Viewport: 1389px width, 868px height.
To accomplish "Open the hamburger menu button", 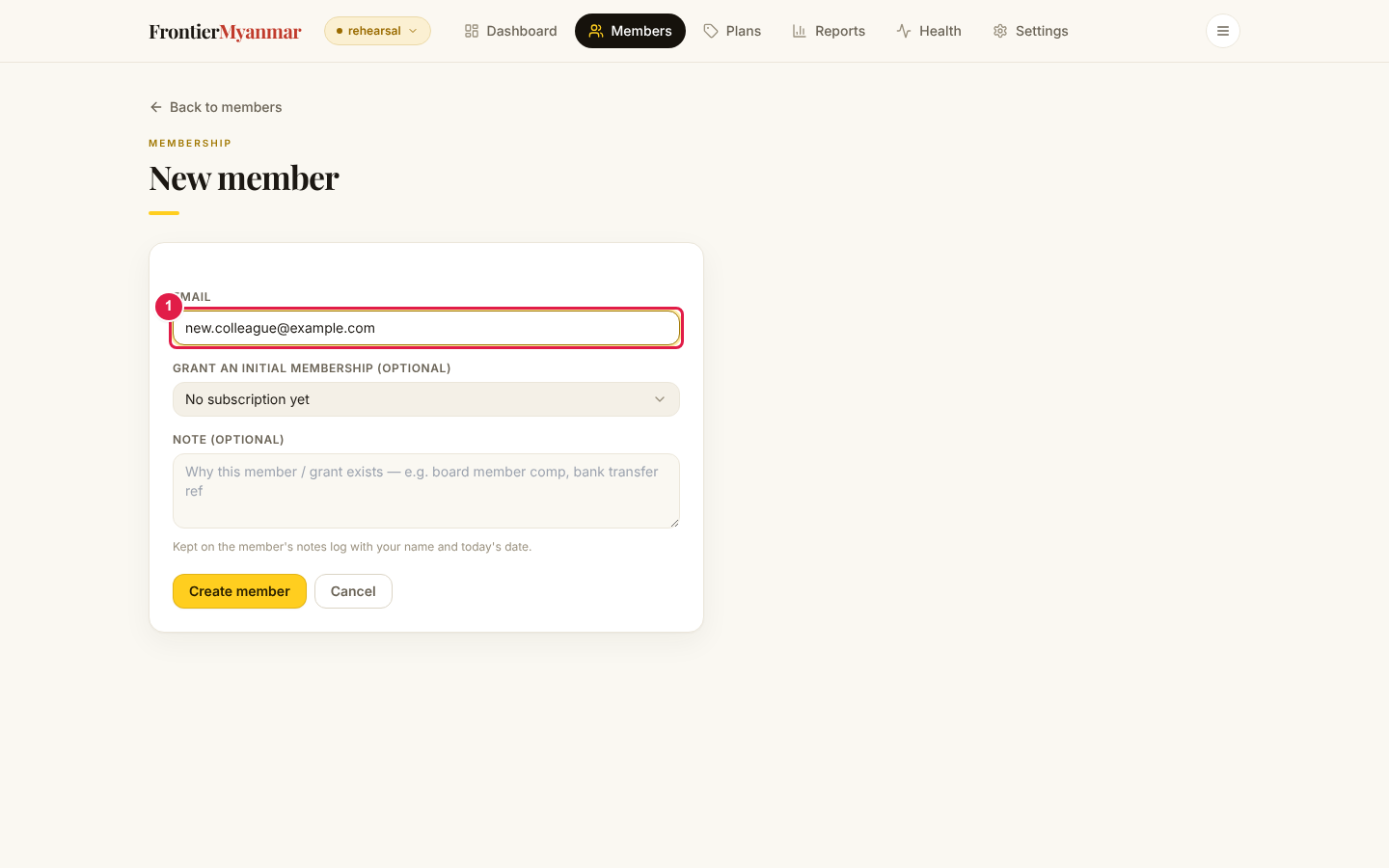I will point(1222,31).
